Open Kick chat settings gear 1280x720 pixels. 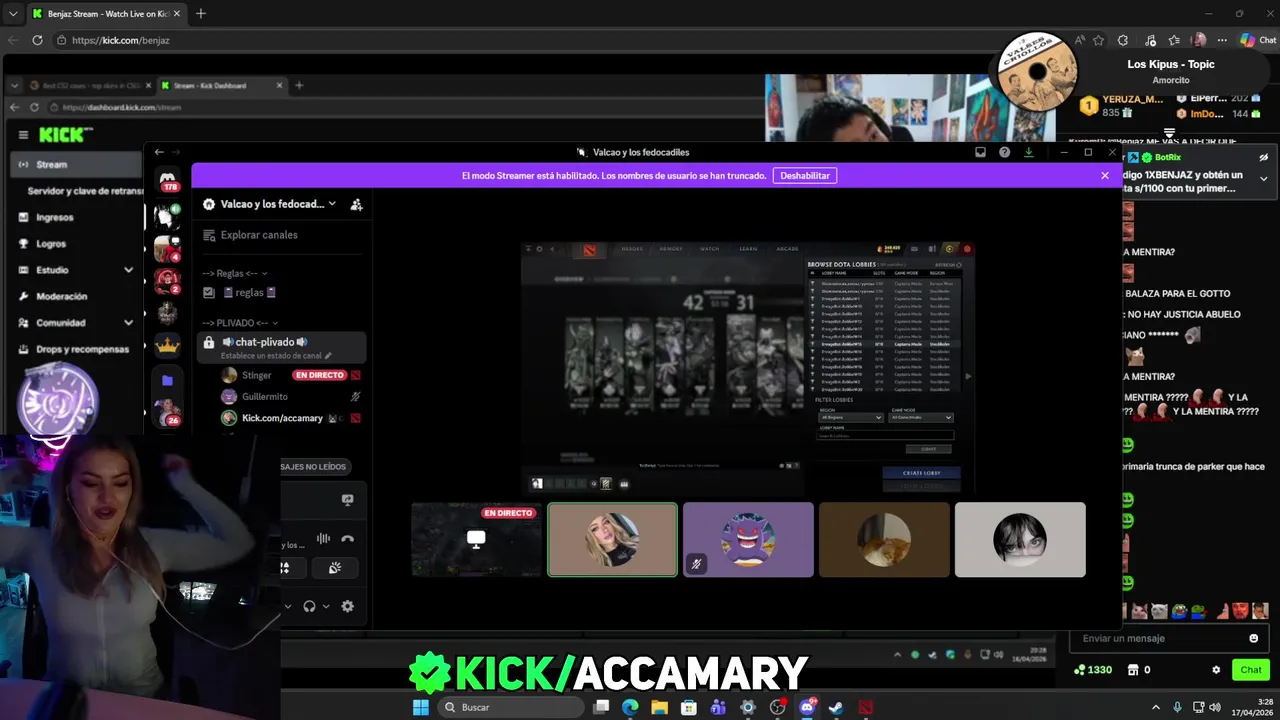[1216, 670]
